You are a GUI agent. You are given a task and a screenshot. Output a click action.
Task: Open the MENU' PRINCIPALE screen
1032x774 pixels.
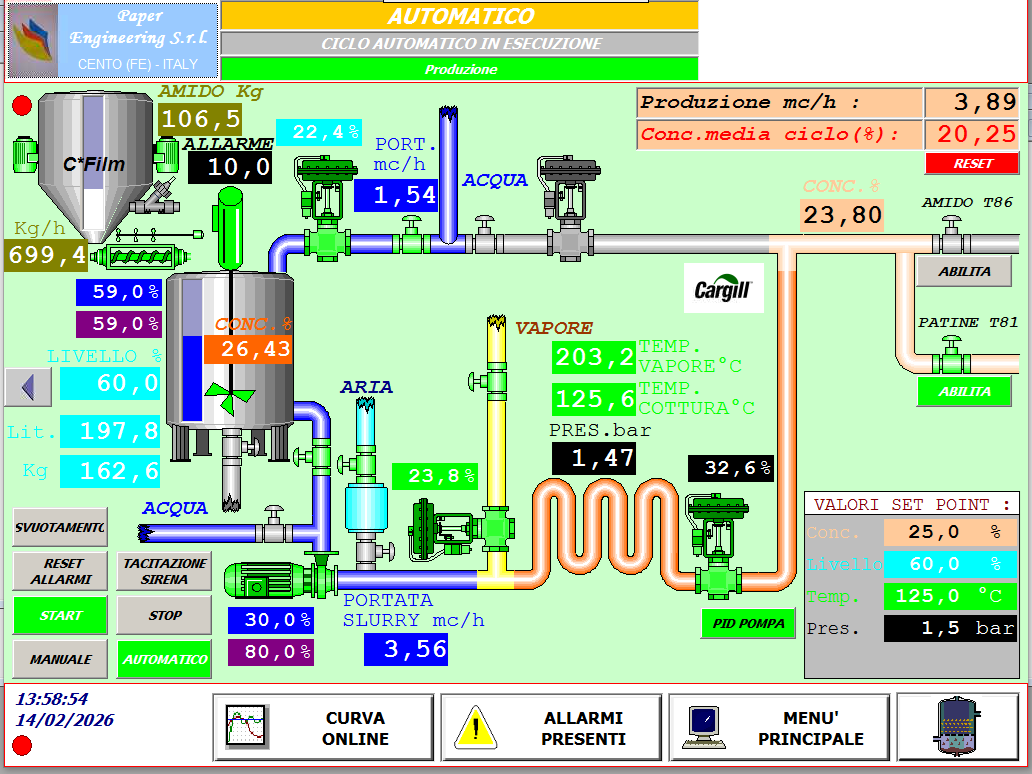coord(824,727)
